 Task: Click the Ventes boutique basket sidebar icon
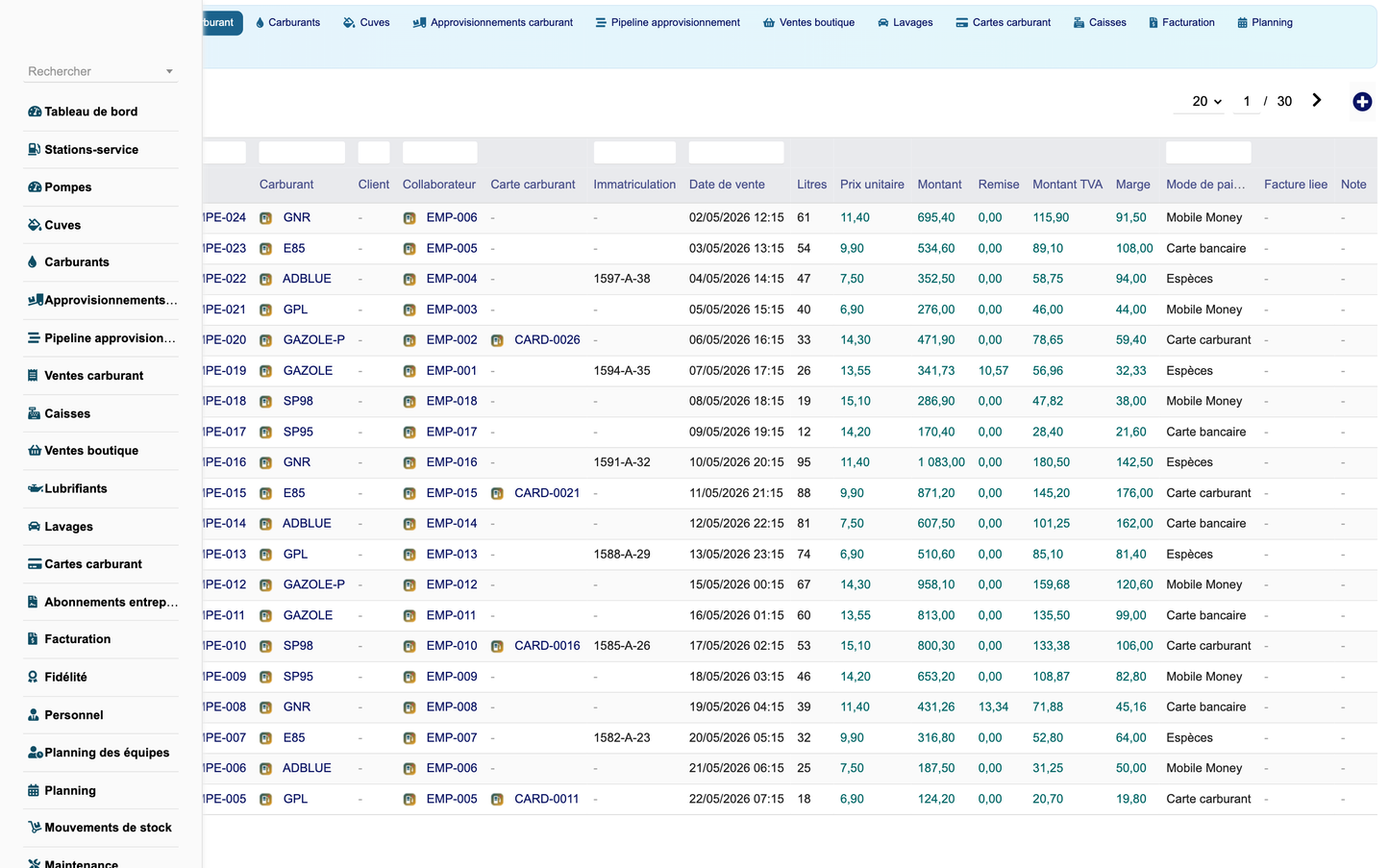35,451
